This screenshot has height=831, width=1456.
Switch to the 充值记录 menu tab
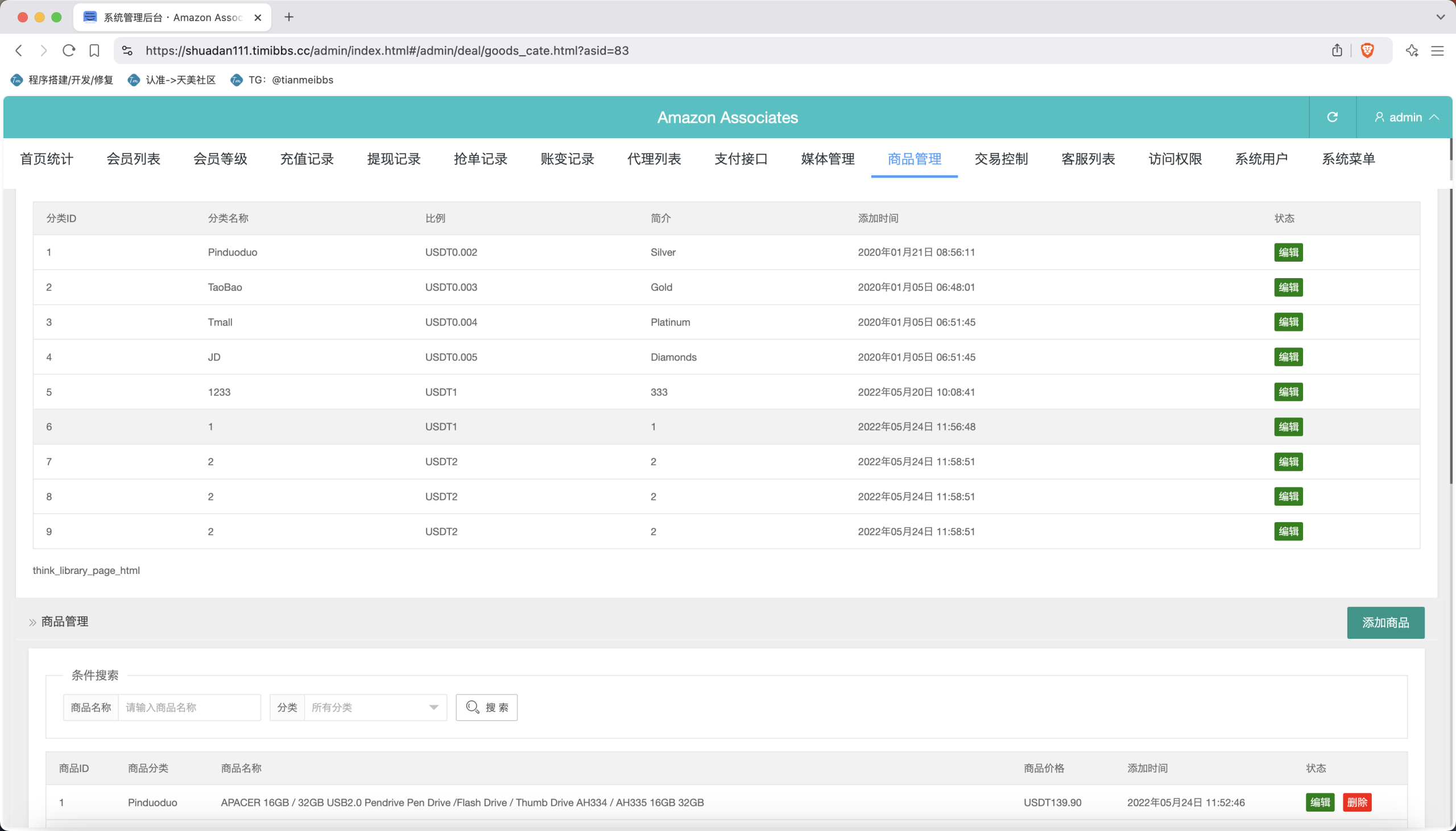(307, 159)
